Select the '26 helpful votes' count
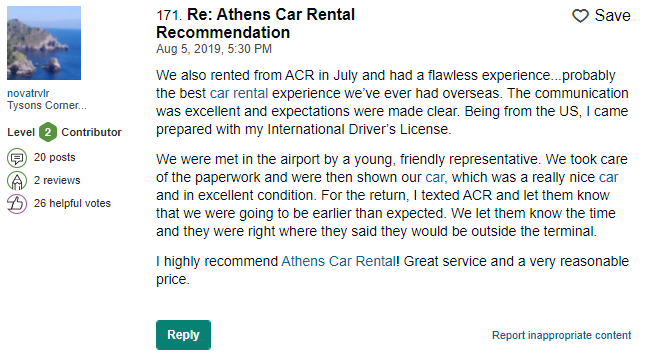The image size is (646, 364). click(x=72, y=203)
